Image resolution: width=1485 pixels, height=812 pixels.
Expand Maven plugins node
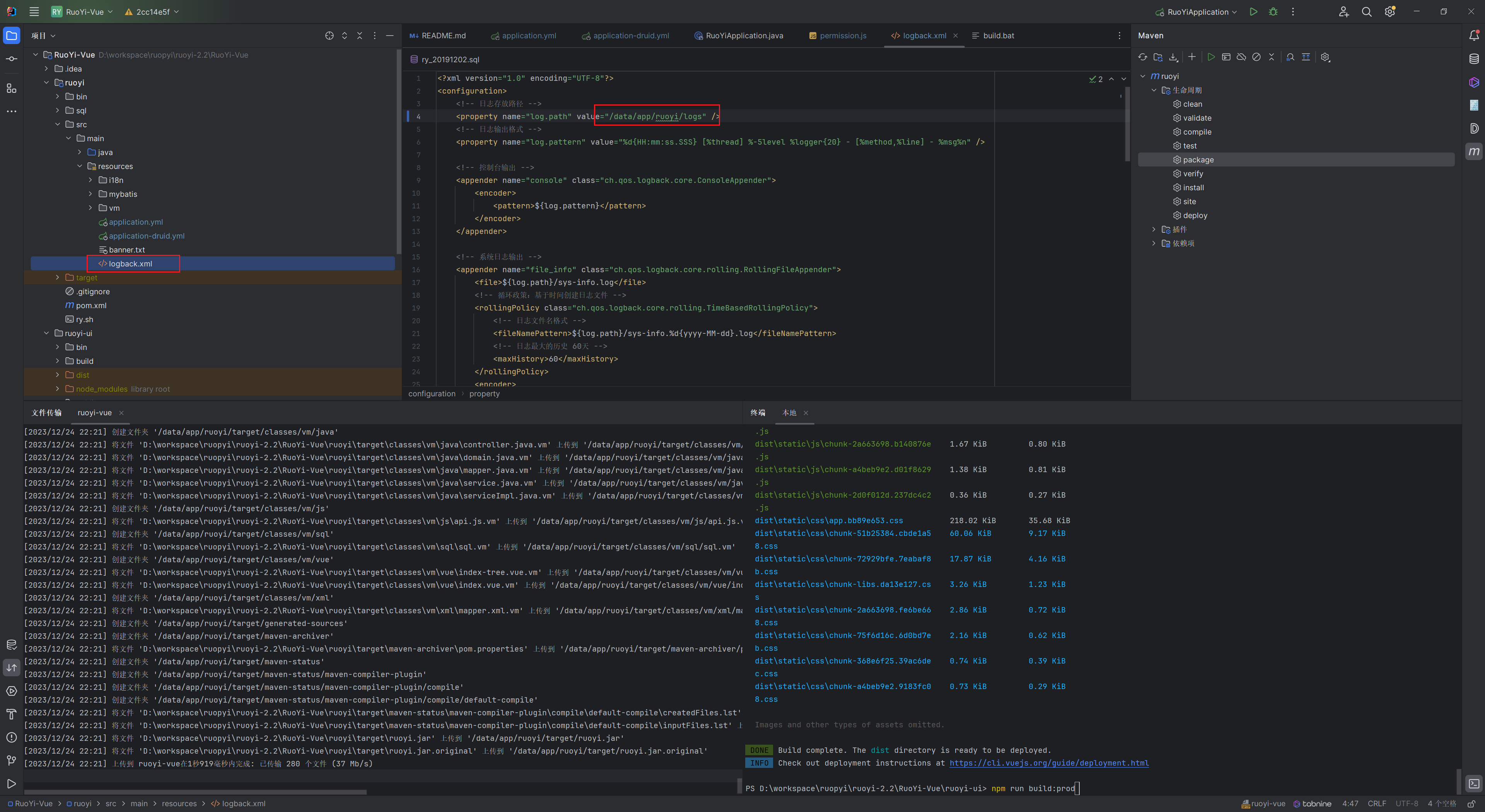pos(1154,229)
